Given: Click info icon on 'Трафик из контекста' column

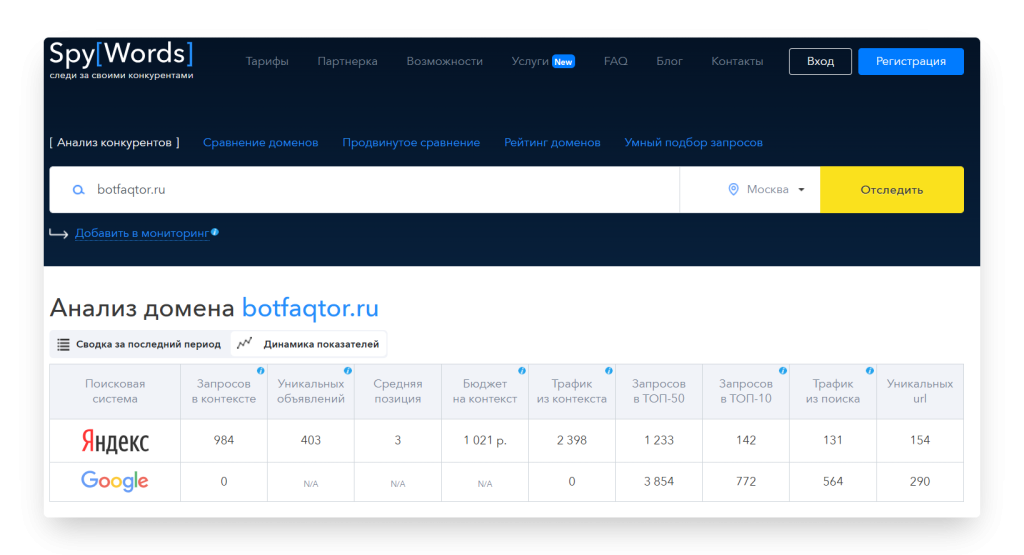Looking at the screenshot, I should point(609,371).
